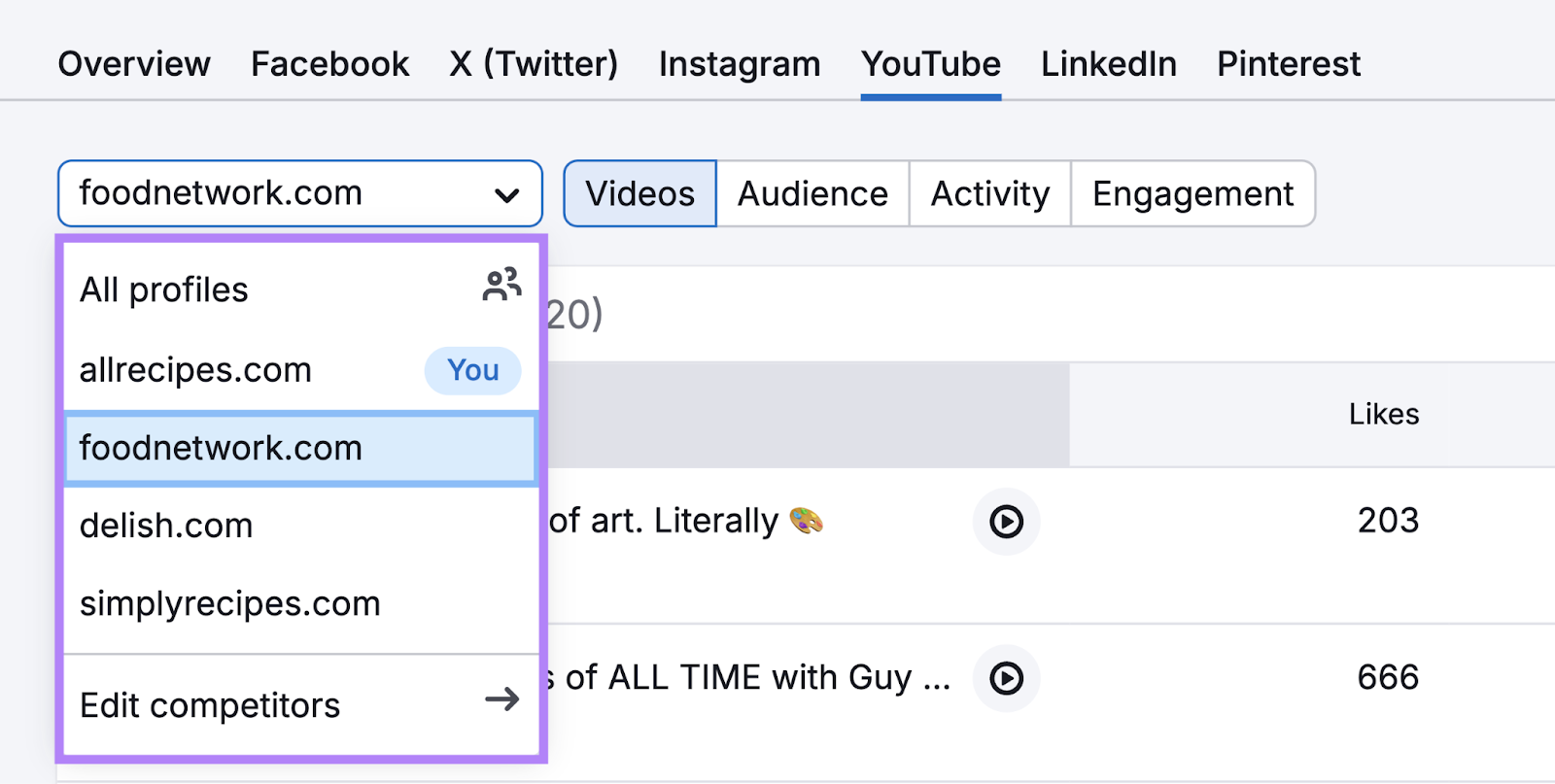Image resolution: width=1555 pixels, height=784 pixels.
Task: Choose delish.com from the profile dropdown
Action: tap(166, 526)
